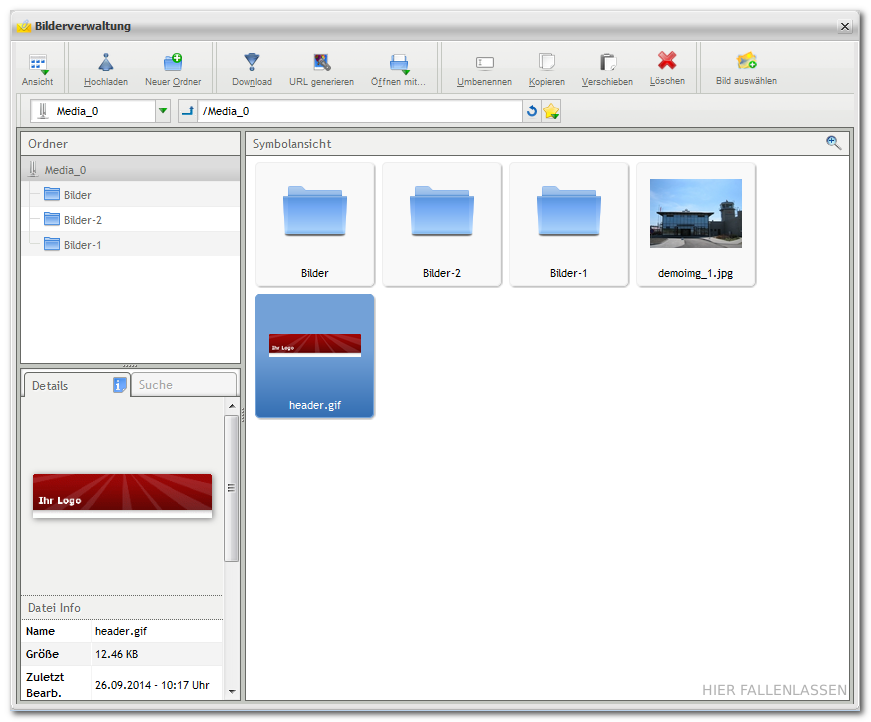
Task: Click the Download toolbar icon
Action: click(252, 63)
